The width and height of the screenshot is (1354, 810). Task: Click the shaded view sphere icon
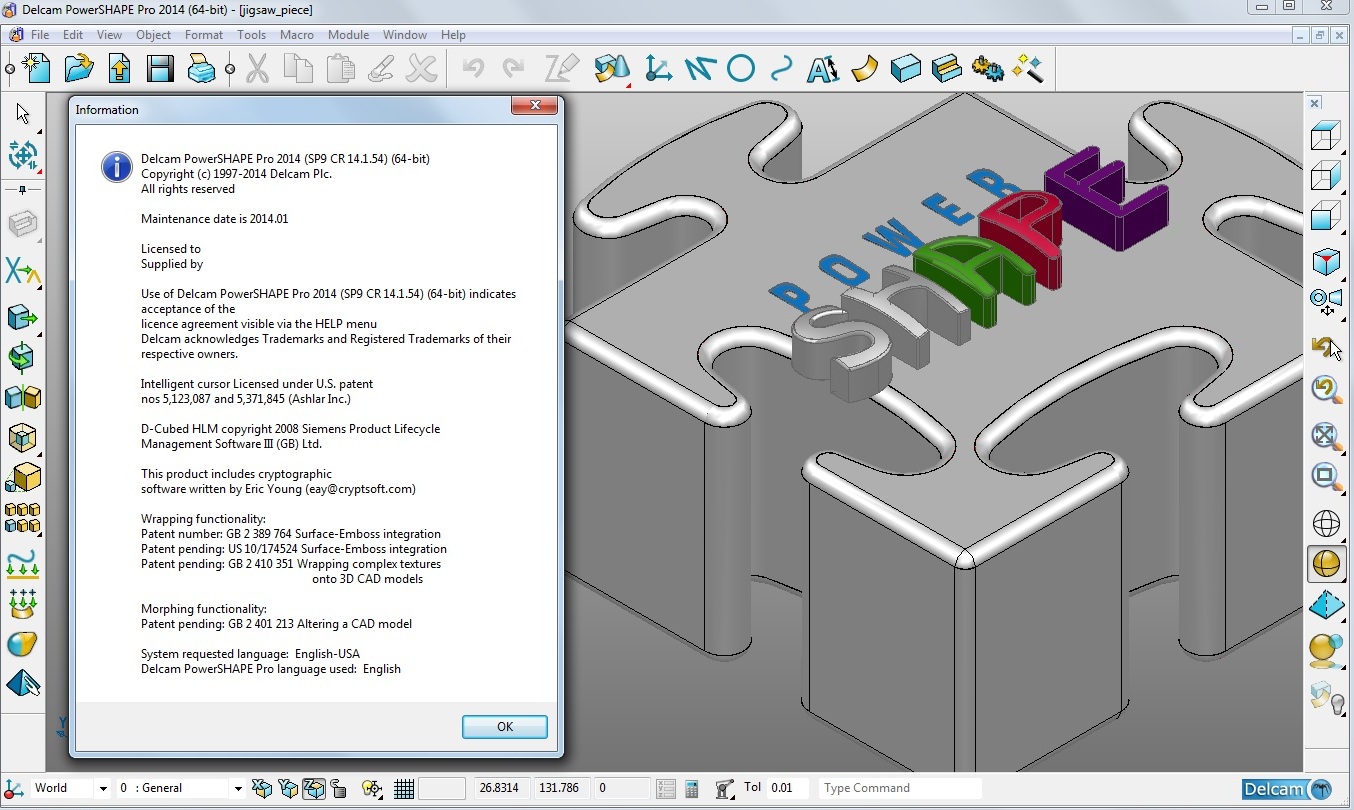click(x=1326, y=564)
